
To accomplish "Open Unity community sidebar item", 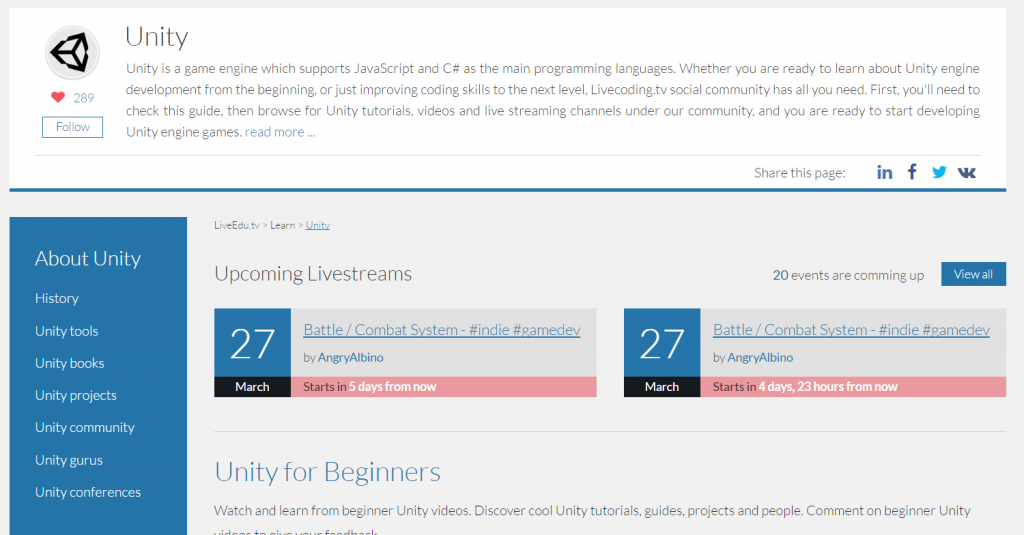I will (85, 427).
